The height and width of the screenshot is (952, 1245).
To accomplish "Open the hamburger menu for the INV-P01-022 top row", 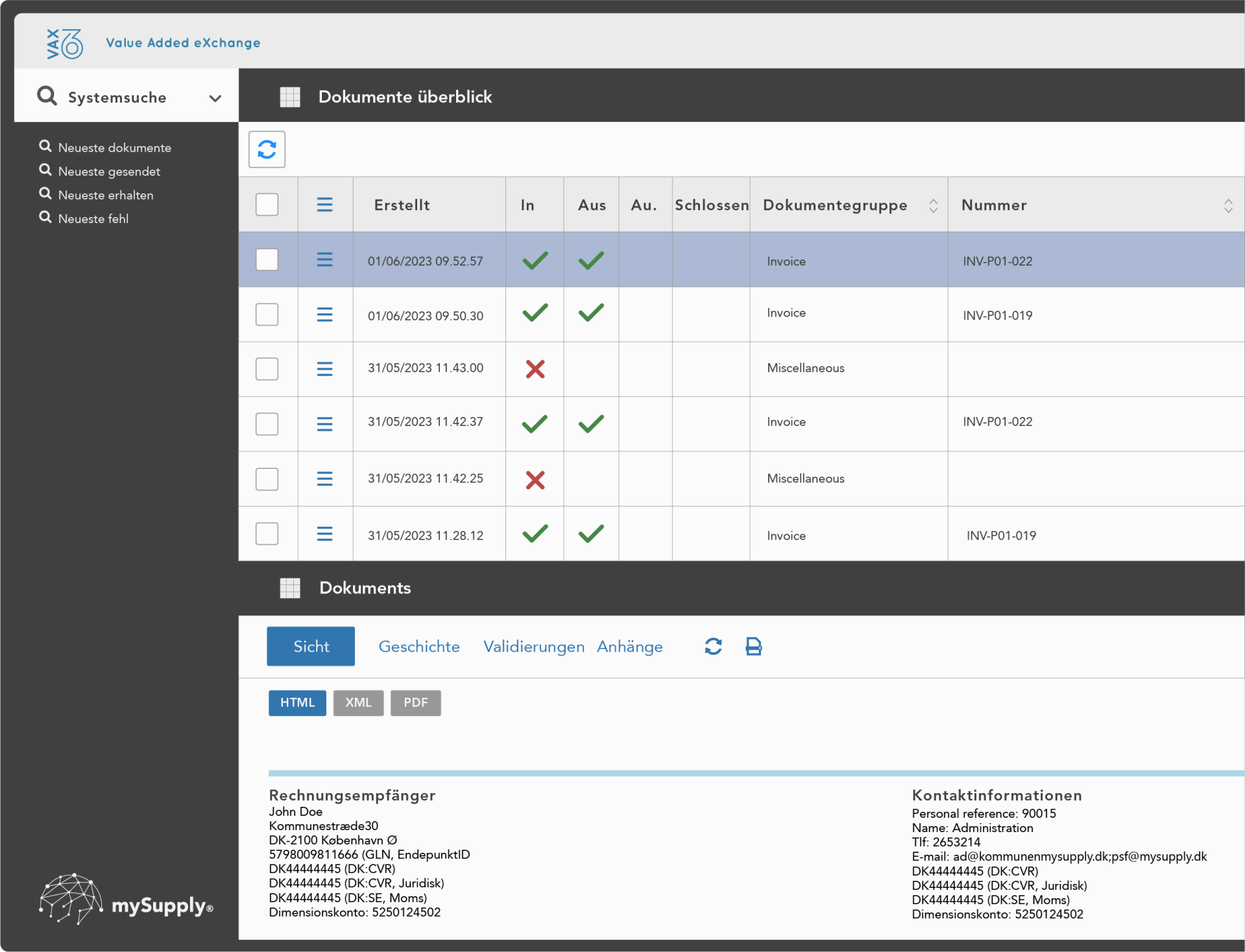I will pyautogui.click(x=324, y=260).
